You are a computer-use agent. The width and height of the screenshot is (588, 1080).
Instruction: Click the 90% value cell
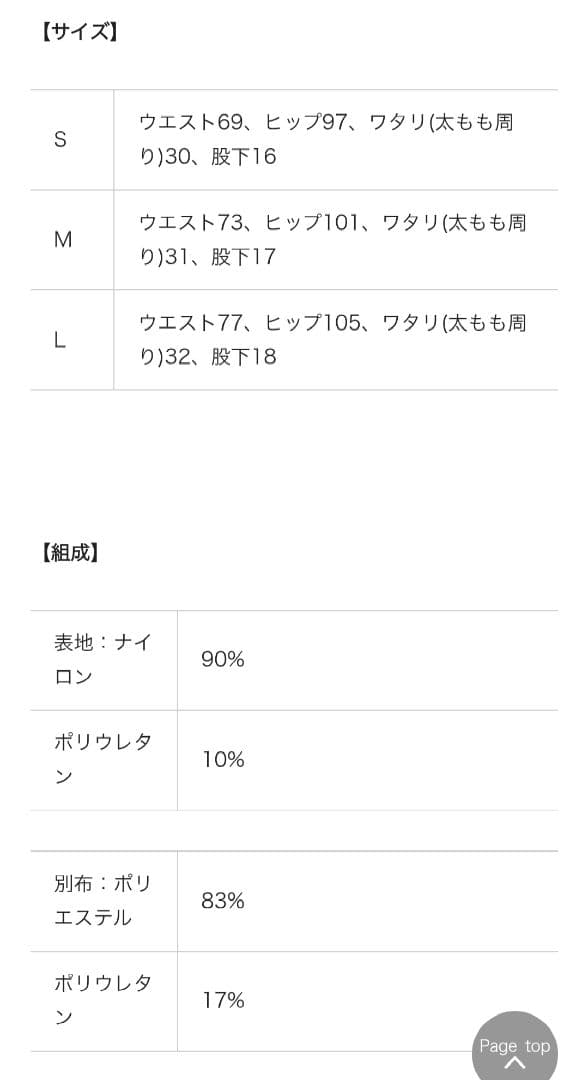[222, 660]
